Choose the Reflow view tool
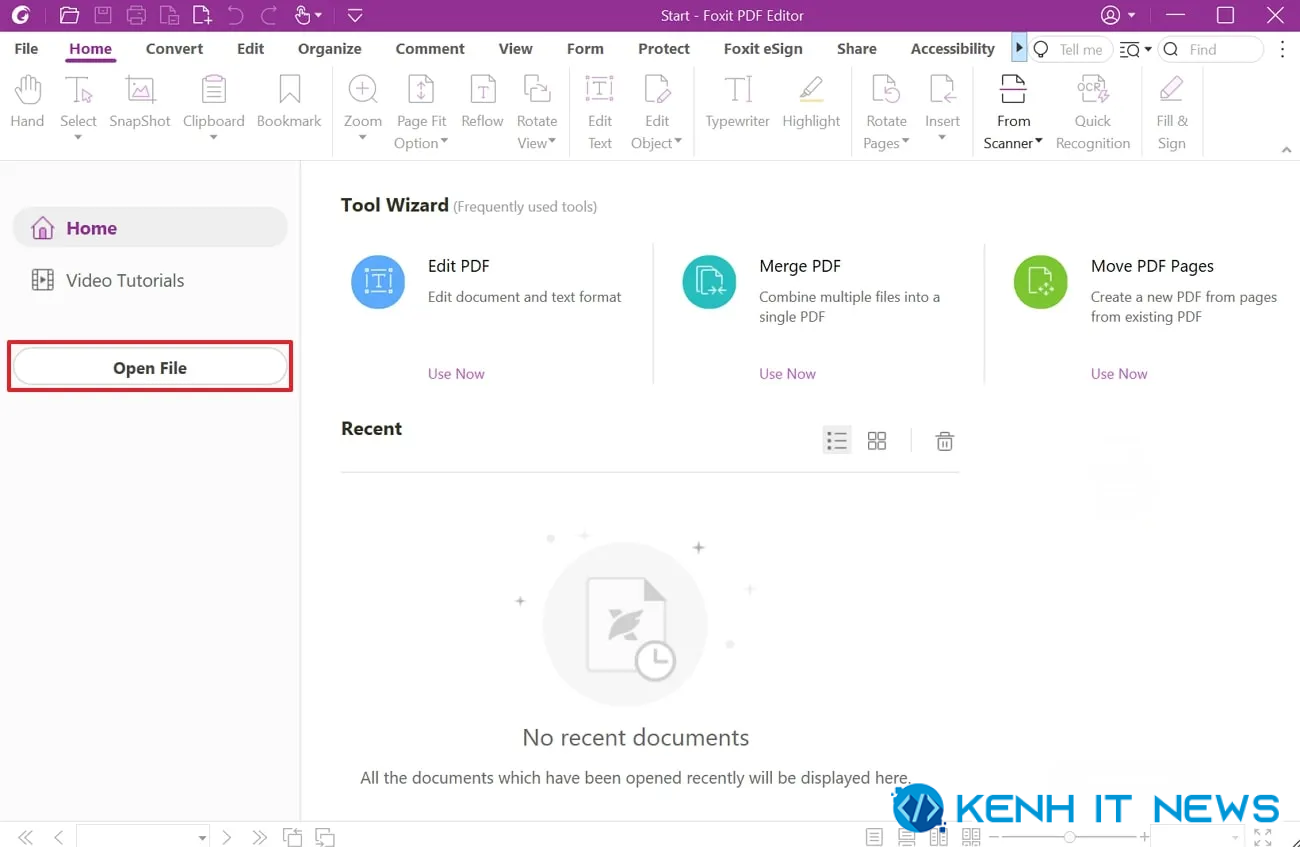The image size is (1300, 847). pyautogui.click(x=482, y=102)
